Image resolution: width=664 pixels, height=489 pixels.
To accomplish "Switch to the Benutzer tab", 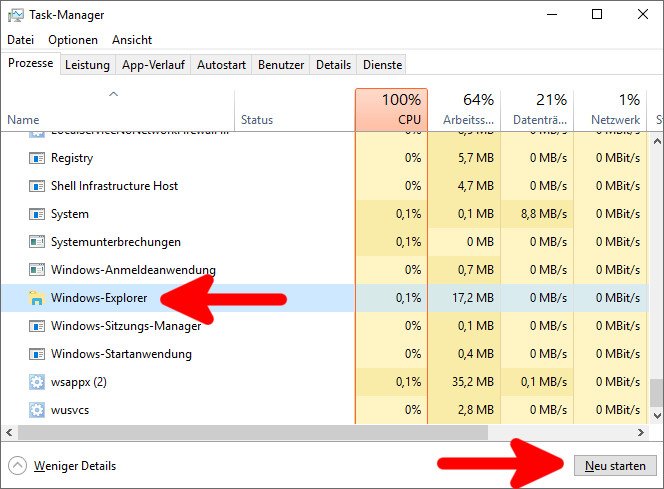I will (281, 65).
